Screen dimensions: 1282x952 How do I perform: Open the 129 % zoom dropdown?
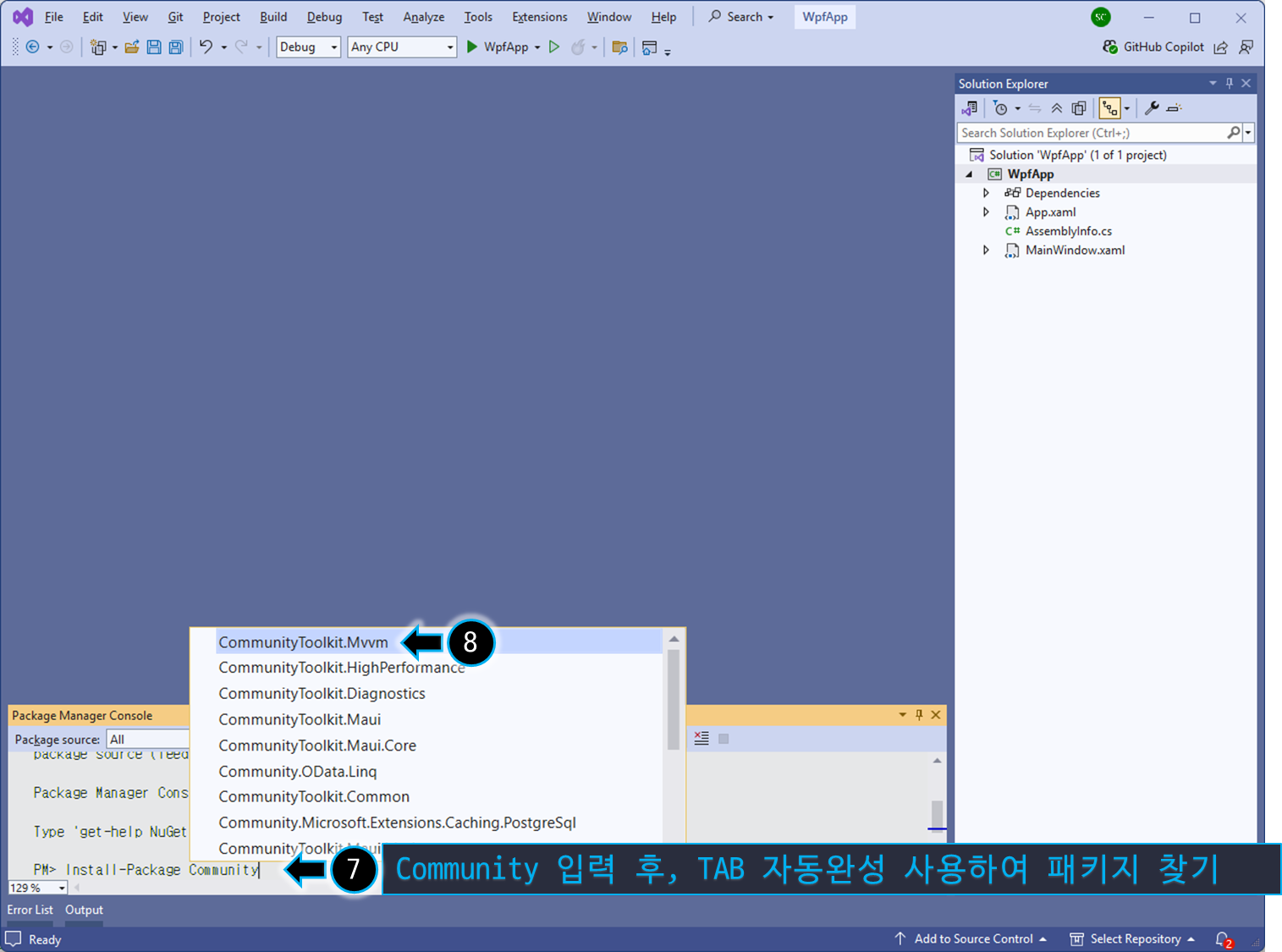tap(62, 888)
